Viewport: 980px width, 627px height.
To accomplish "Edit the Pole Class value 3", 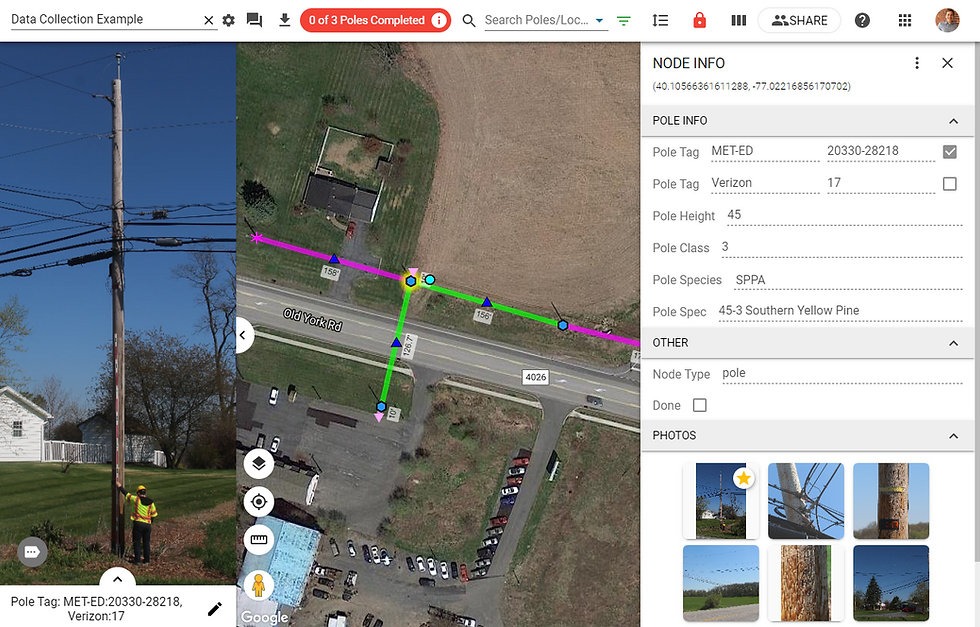I will pyautogui.click(x=842, y=247).
